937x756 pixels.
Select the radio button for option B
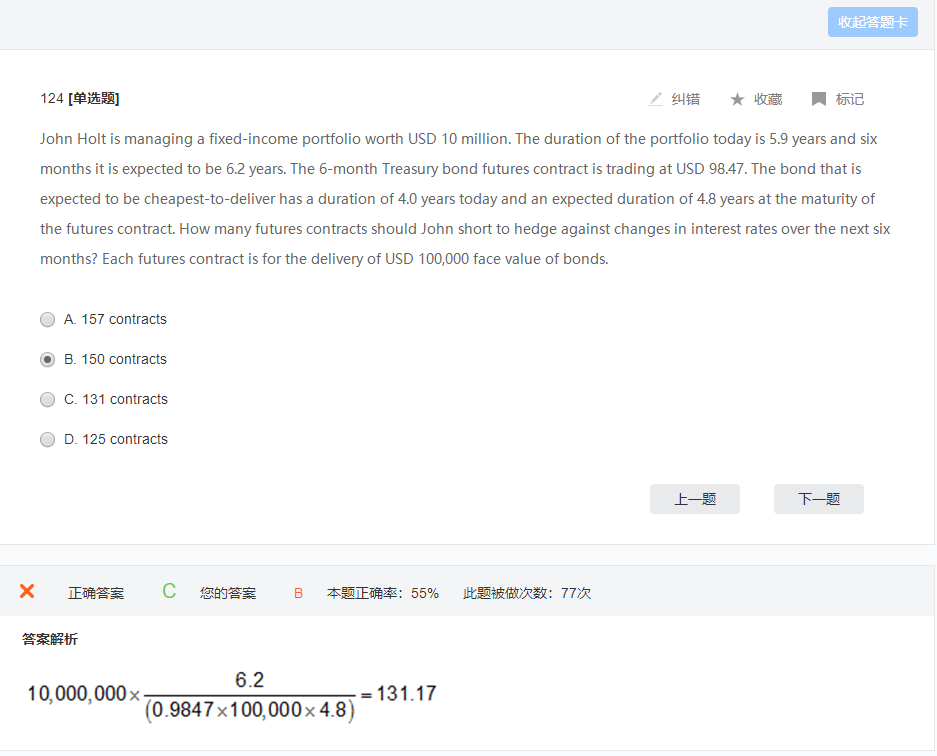pyautogui.click(x=47, y=360)
